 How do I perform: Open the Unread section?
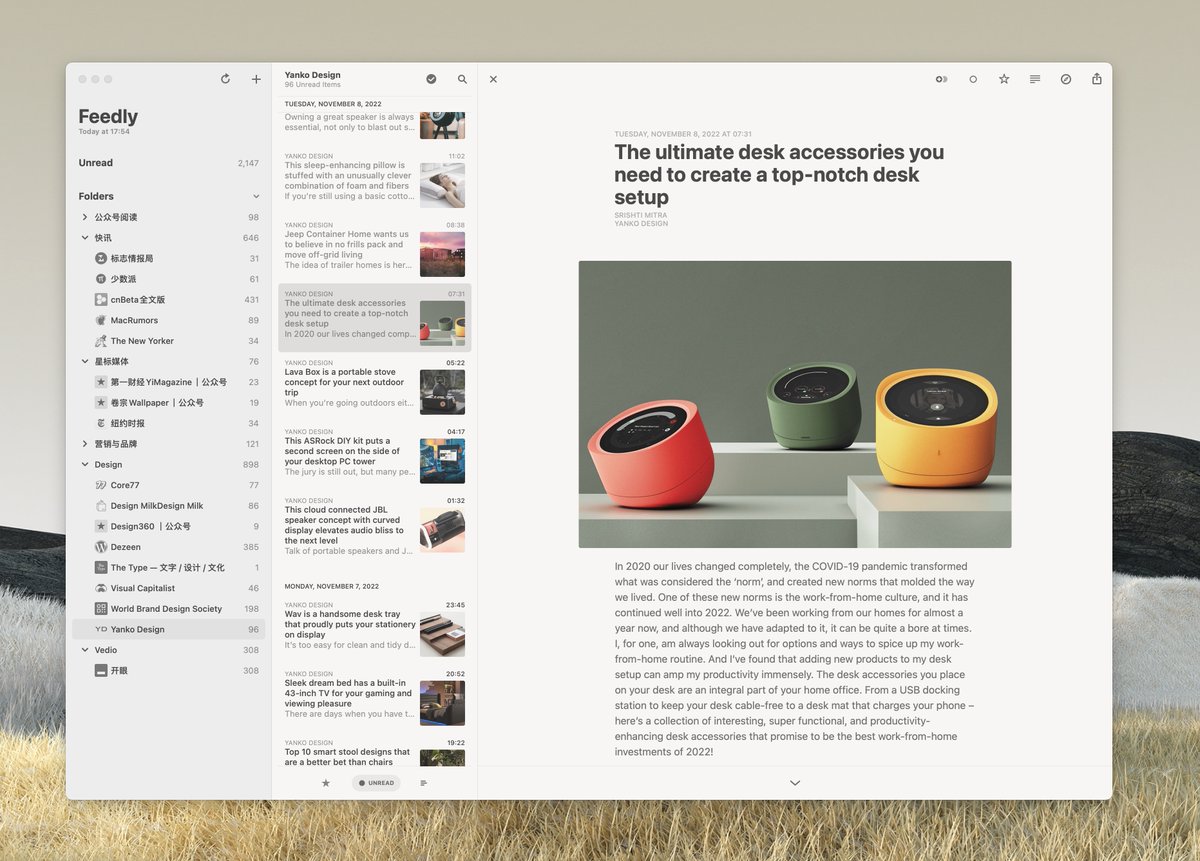coord(168,163)
